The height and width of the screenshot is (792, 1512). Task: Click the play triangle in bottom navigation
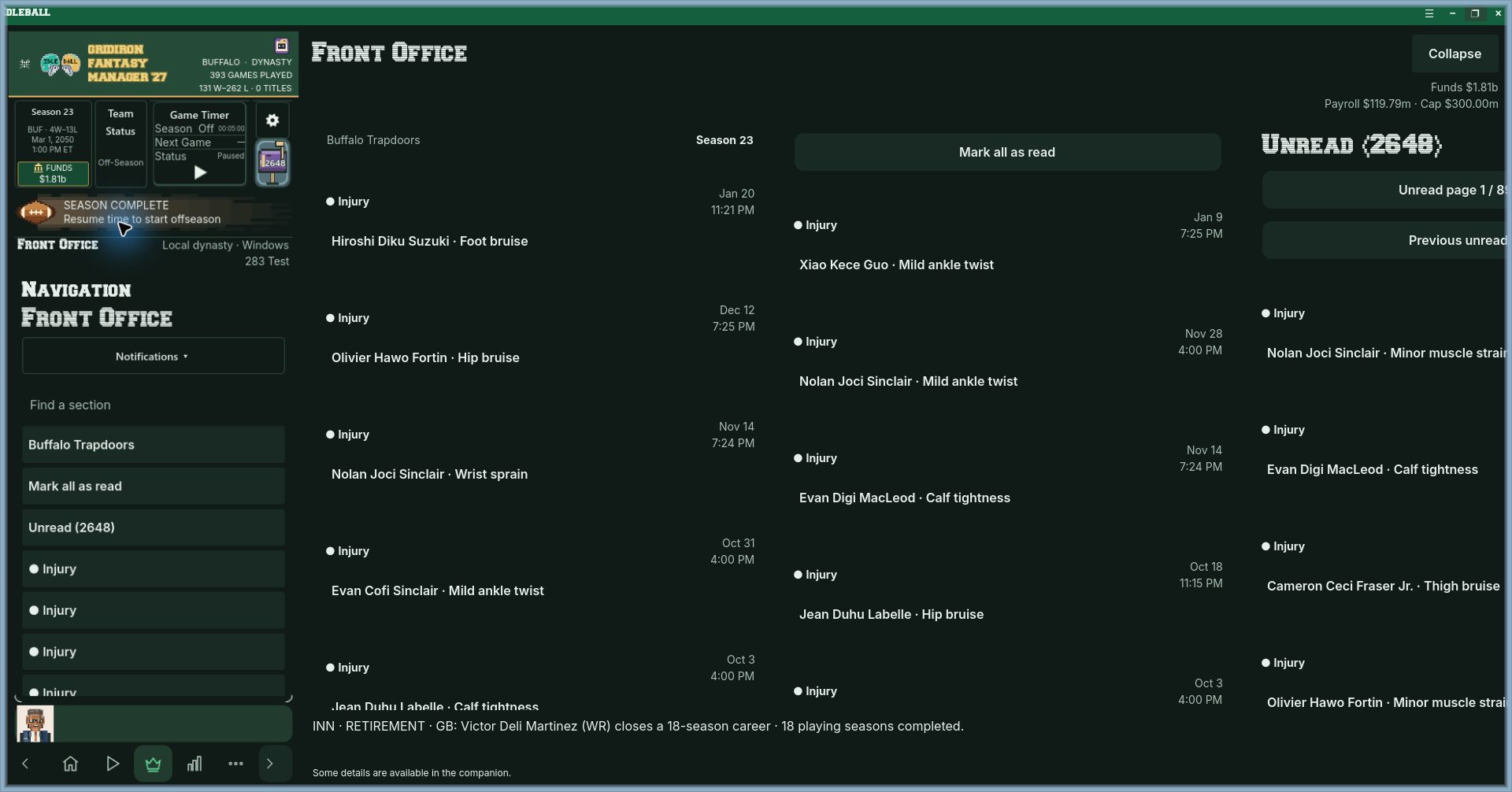tap(112, 764)
